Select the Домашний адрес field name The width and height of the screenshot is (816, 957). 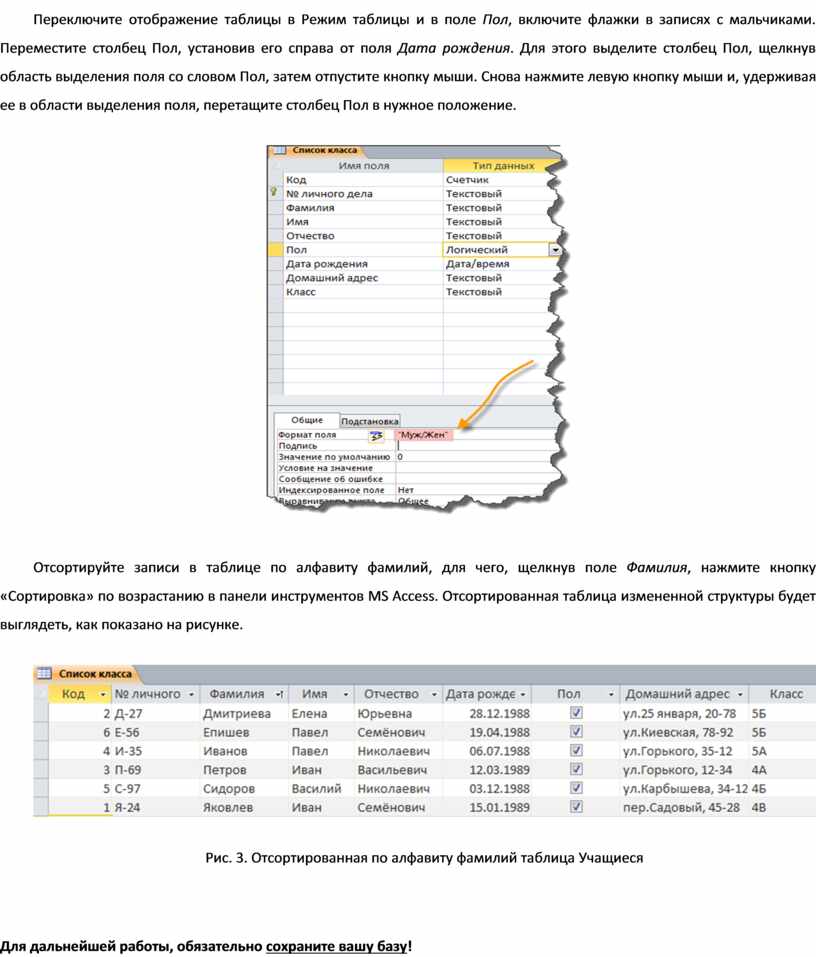coord(332,278)
